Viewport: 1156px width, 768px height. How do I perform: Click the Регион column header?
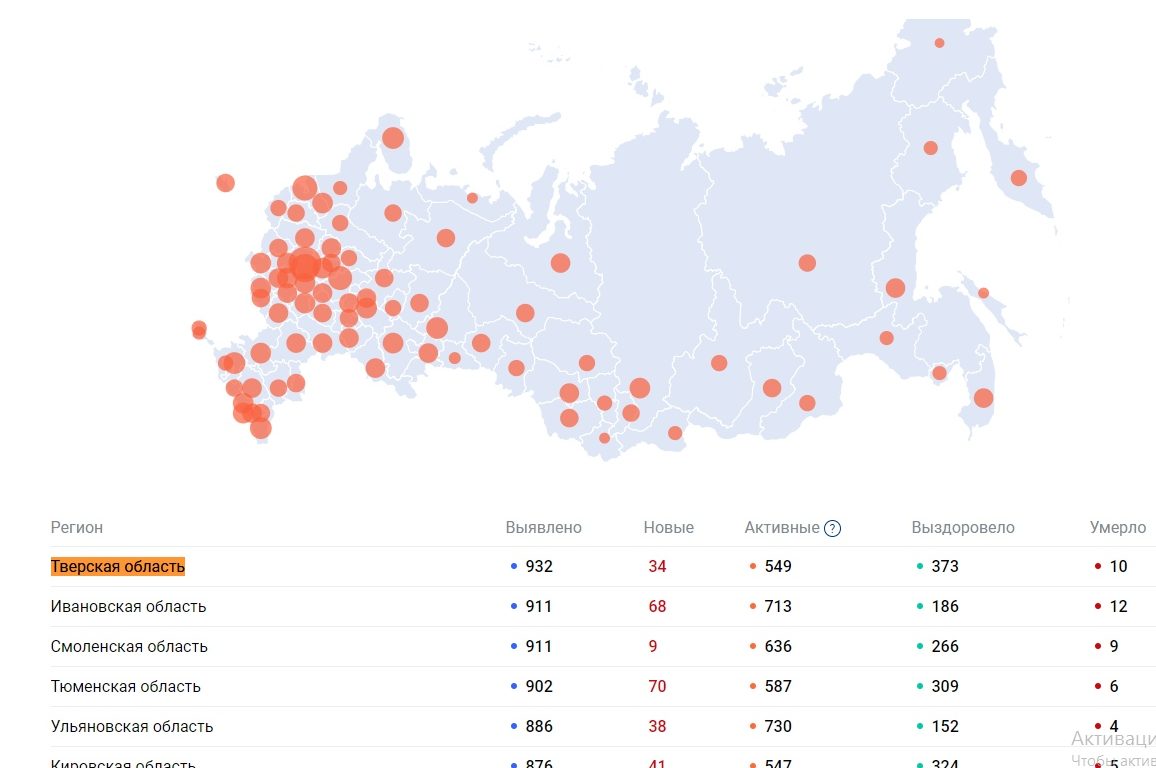(75, 527)
